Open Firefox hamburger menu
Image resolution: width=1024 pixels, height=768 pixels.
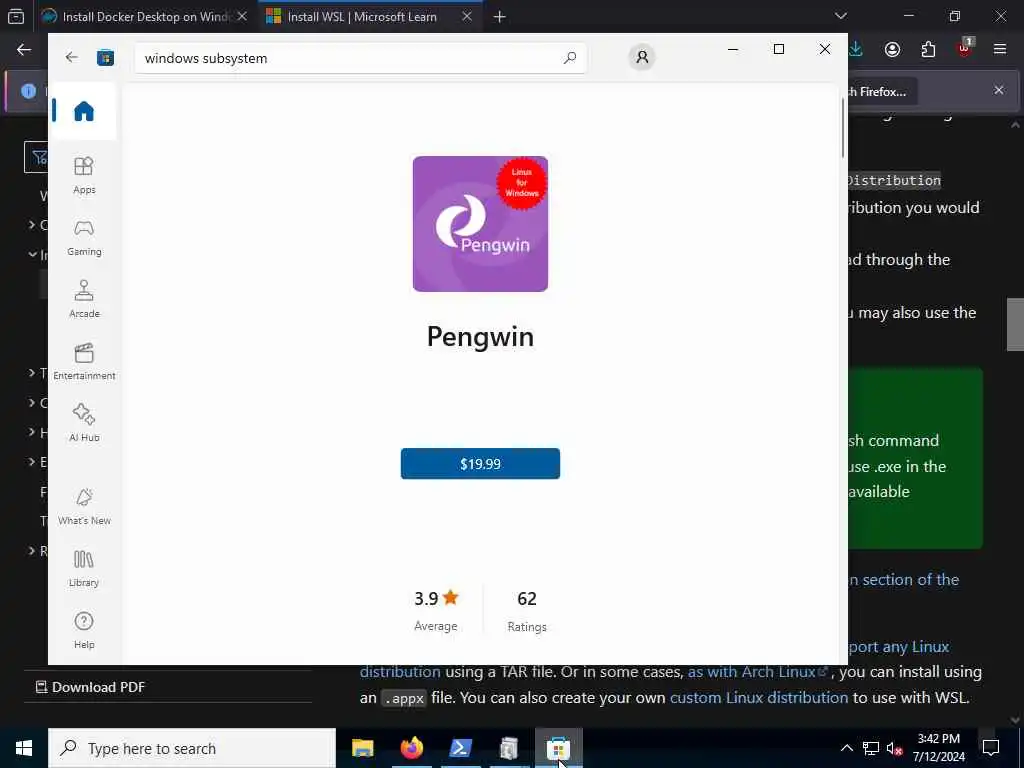tap(1000, 49)
